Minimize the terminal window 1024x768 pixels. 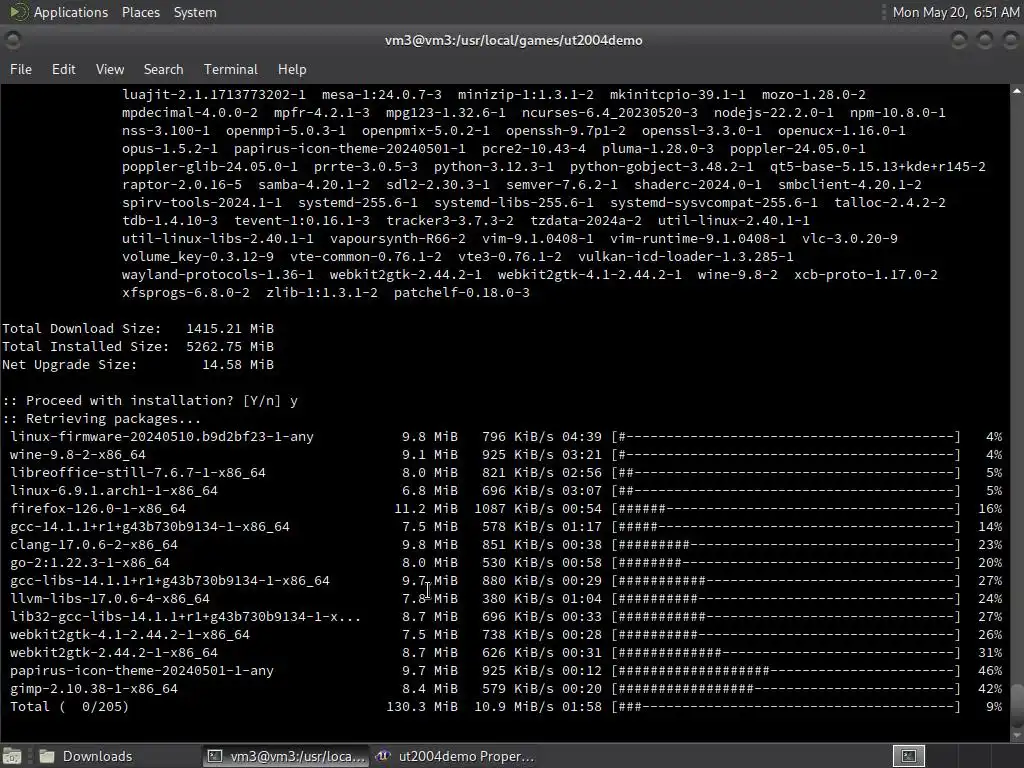click(x=959, y=40)
